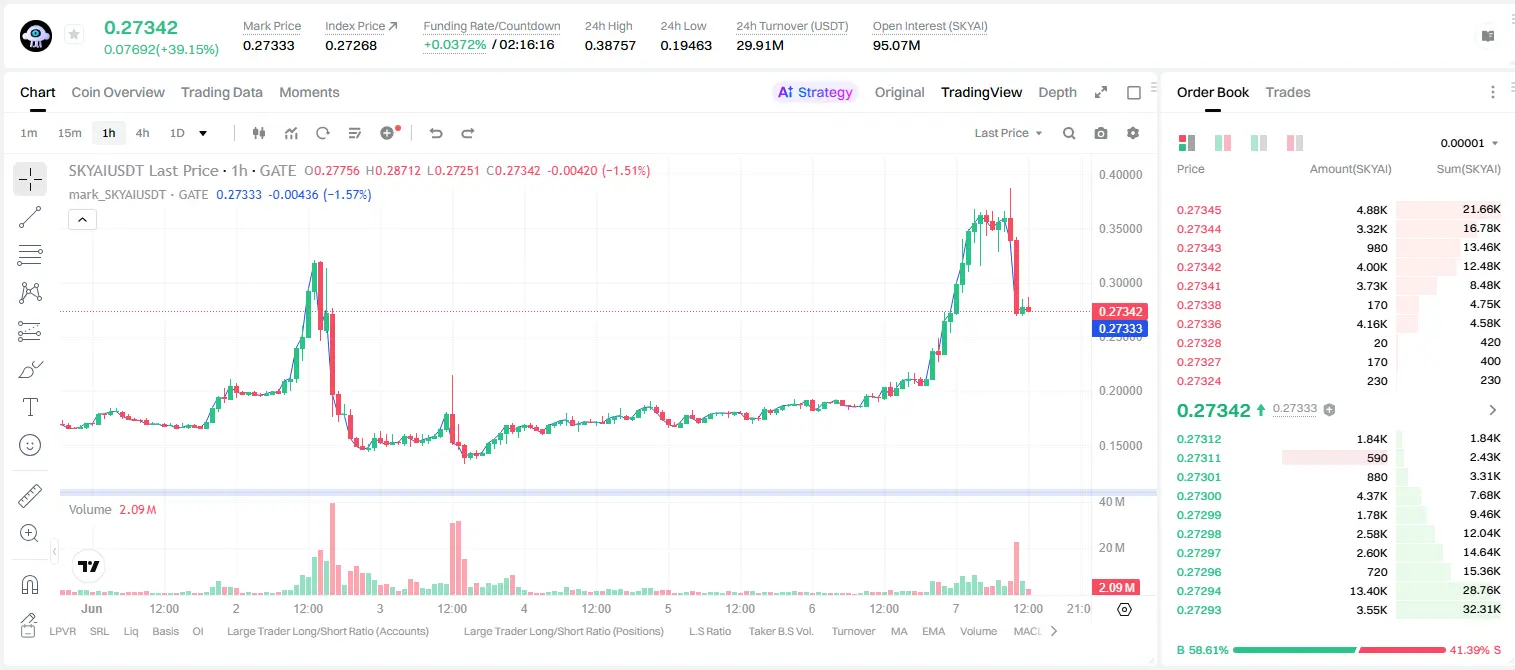This screenshot has width=1515, height=670.
Task: Expand chart to fullscreen
Action: [x=1101, y=92]
